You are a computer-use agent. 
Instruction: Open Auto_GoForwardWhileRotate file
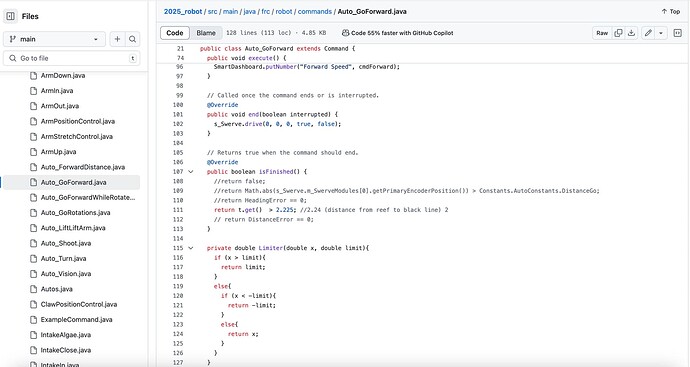88,198
